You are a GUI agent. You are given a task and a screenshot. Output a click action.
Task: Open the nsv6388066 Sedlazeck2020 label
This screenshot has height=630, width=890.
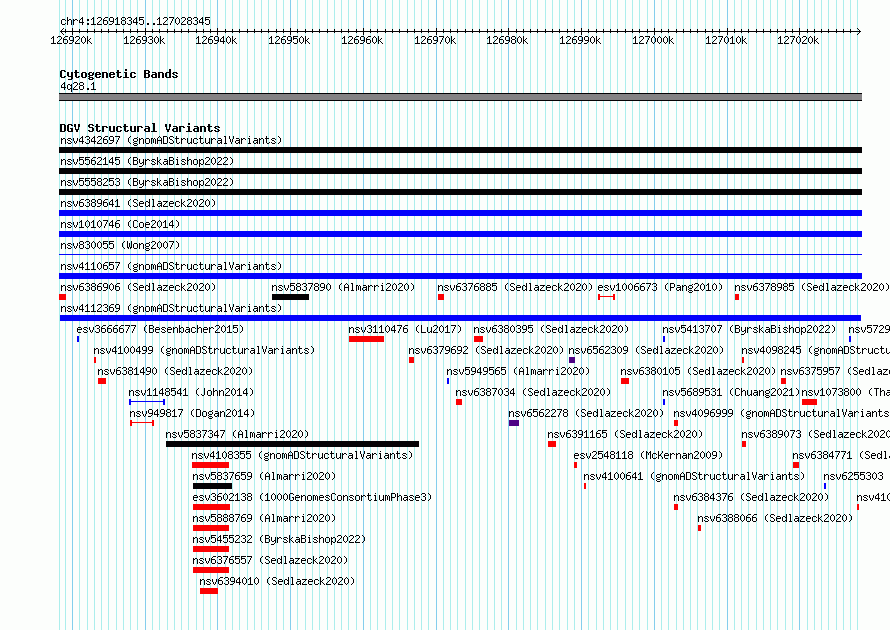click(x=775, y=518)
